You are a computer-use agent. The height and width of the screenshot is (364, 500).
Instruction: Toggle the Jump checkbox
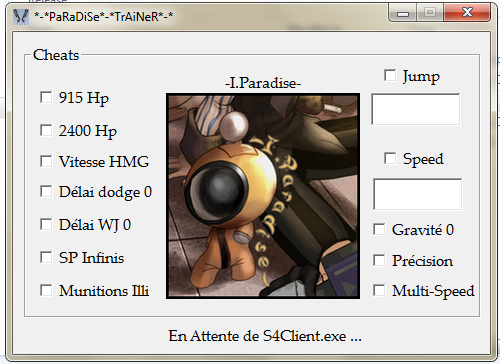[x=390, y=75]
